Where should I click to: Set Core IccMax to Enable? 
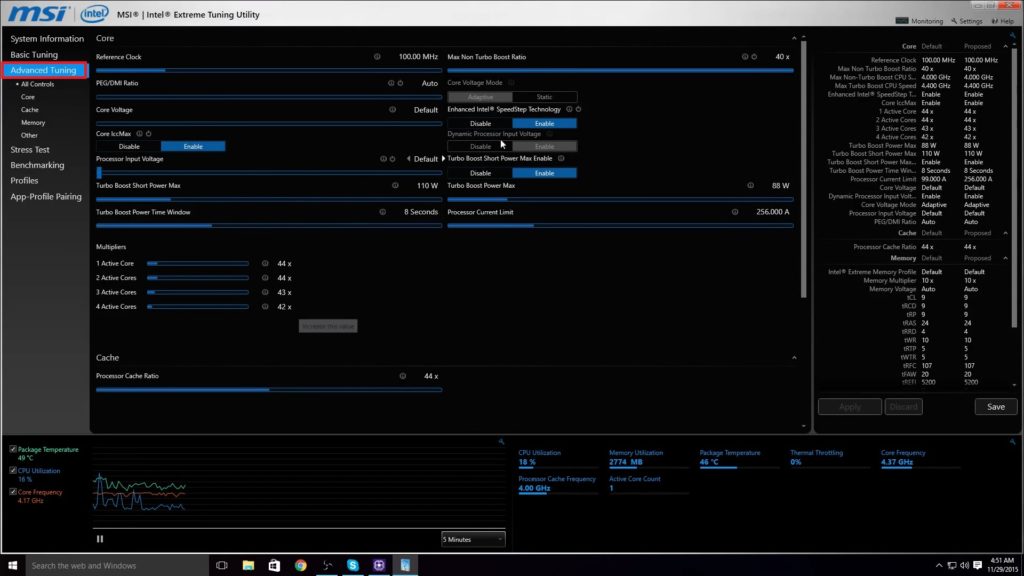pos(193,147)
